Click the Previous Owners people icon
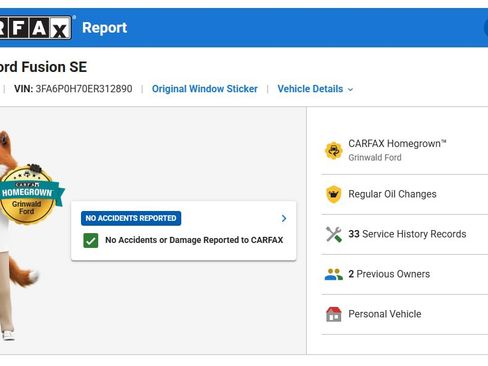The image size is (488, 366). click(334, 274)
